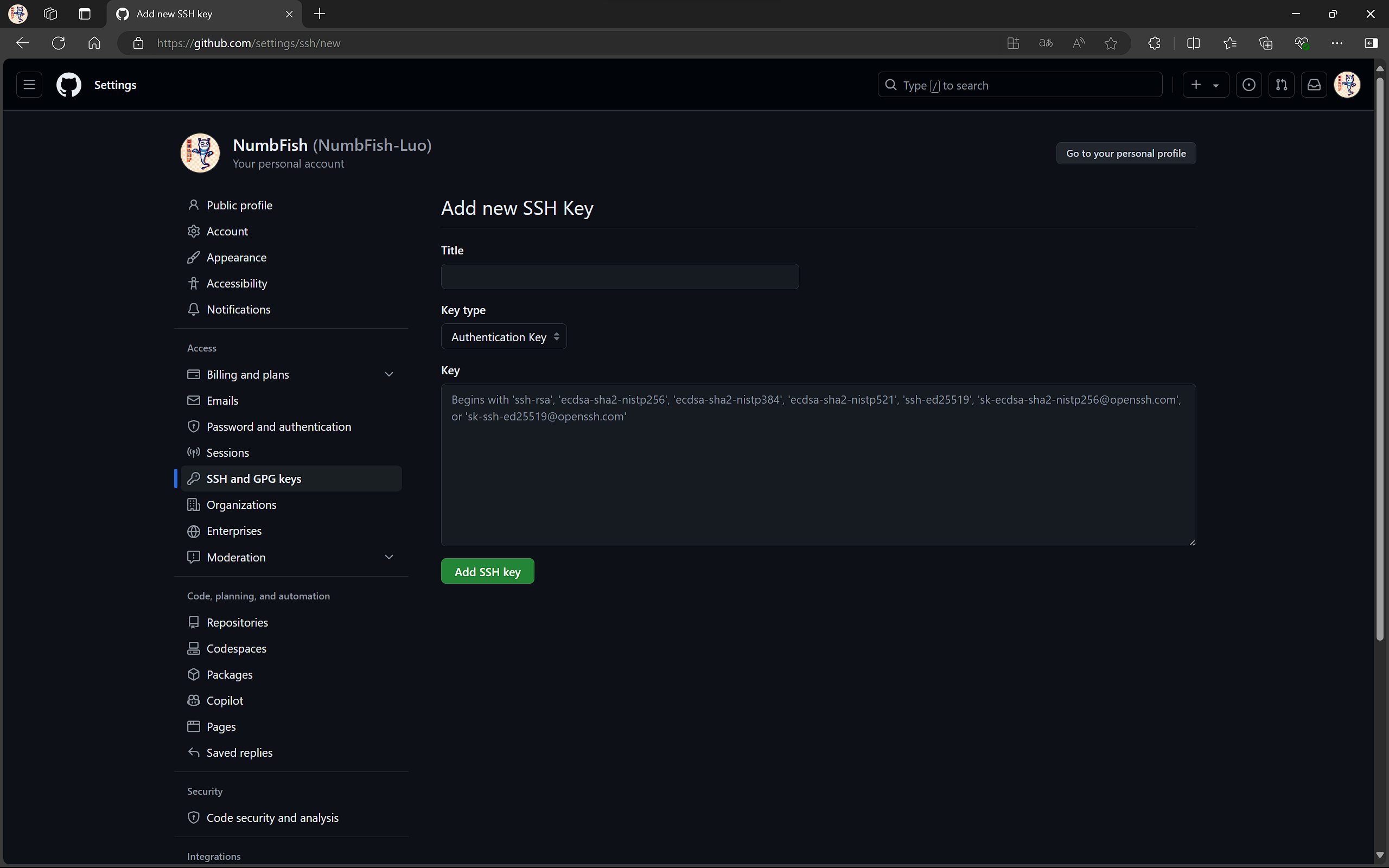Close the 'Add new SSH key' tab
1389x868 pixels.
point(289,14)
